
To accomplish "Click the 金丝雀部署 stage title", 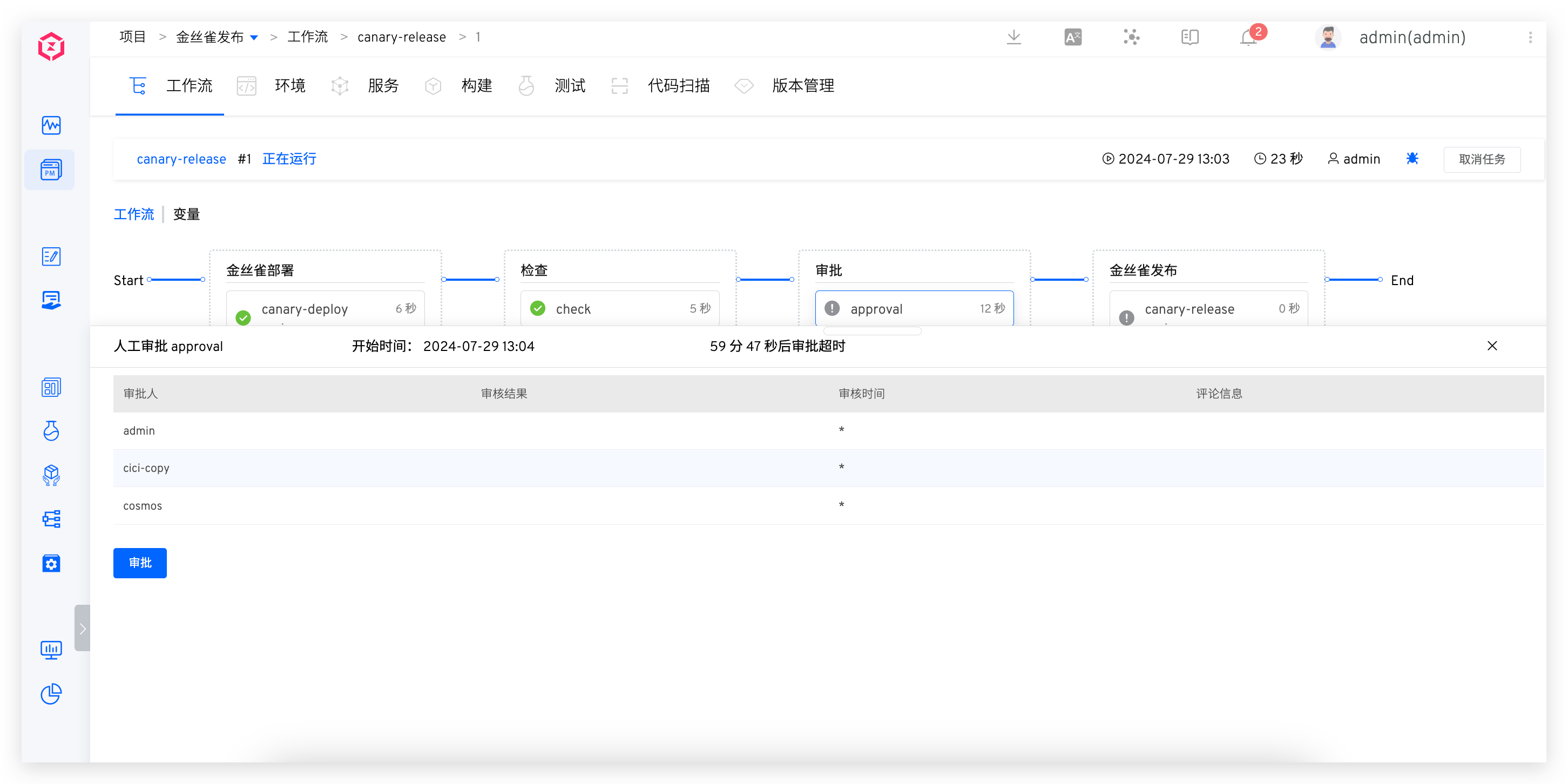I will coord(260,271).
